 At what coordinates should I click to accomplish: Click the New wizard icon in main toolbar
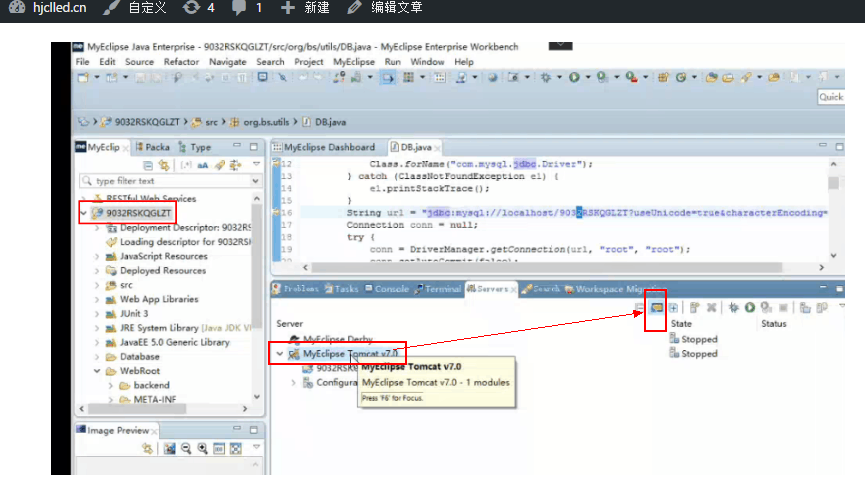coord(83,77)
